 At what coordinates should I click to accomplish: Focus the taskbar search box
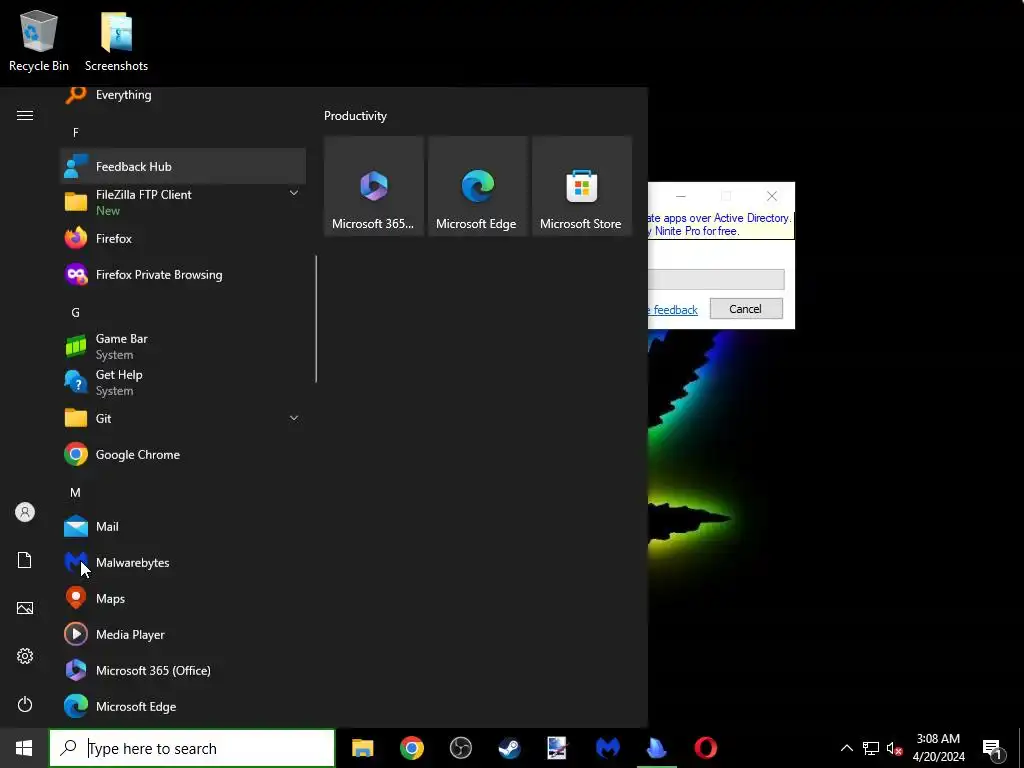(192, 748)
